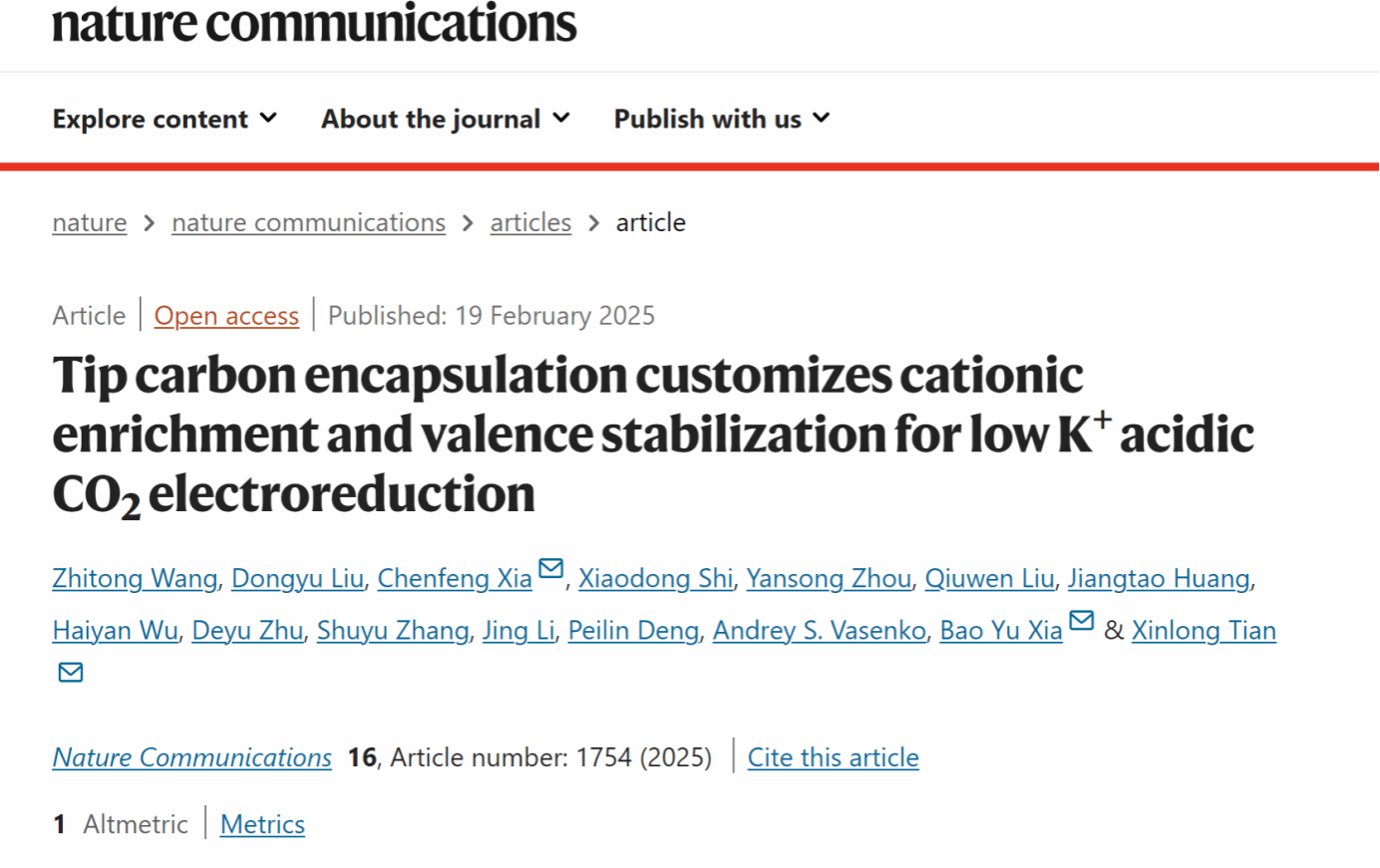Open author Zhitong Wang's details
Screen dimensions: 1380x868
135,579
